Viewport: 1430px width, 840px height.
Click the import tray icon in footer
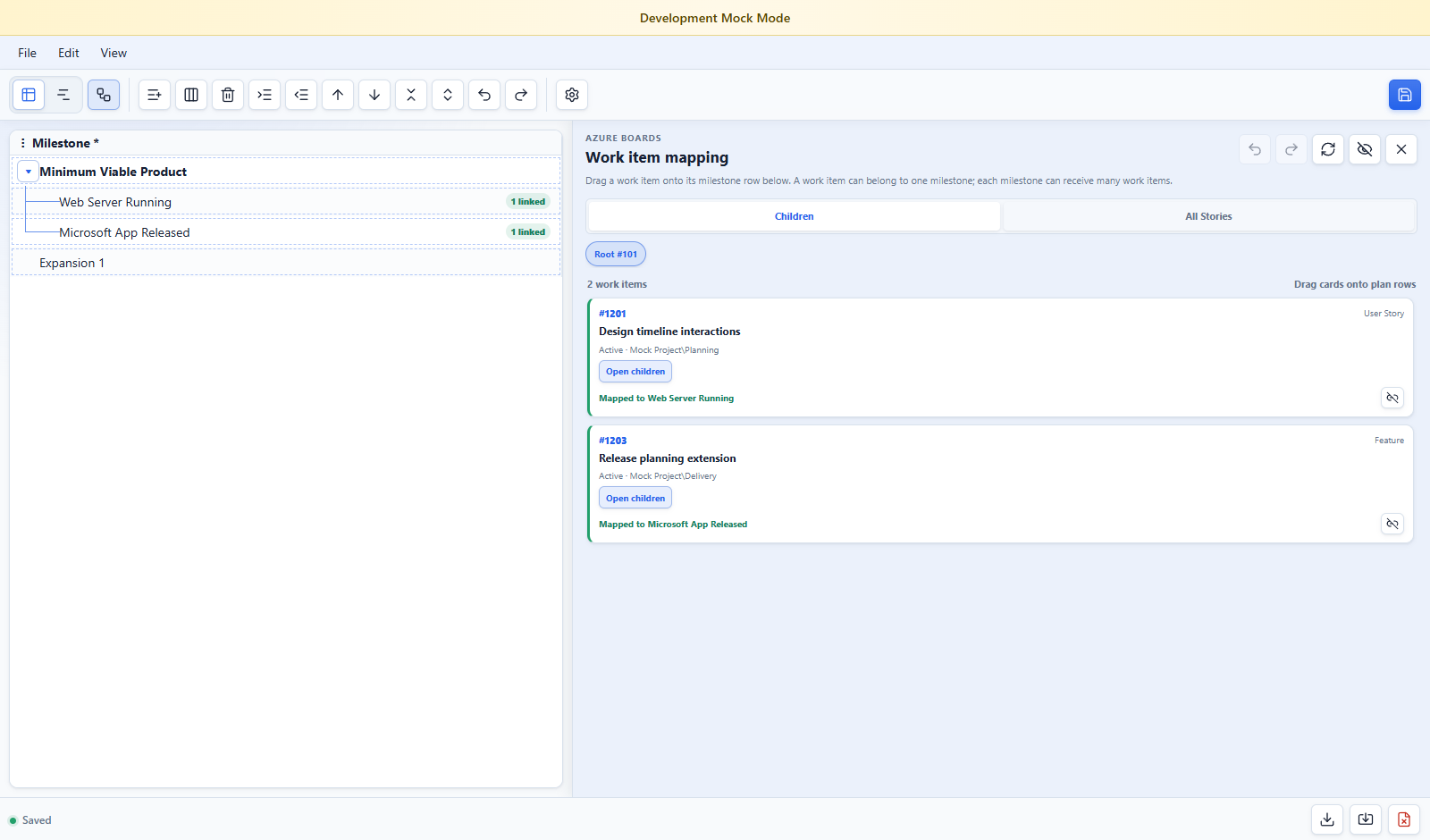point(1366,819)
